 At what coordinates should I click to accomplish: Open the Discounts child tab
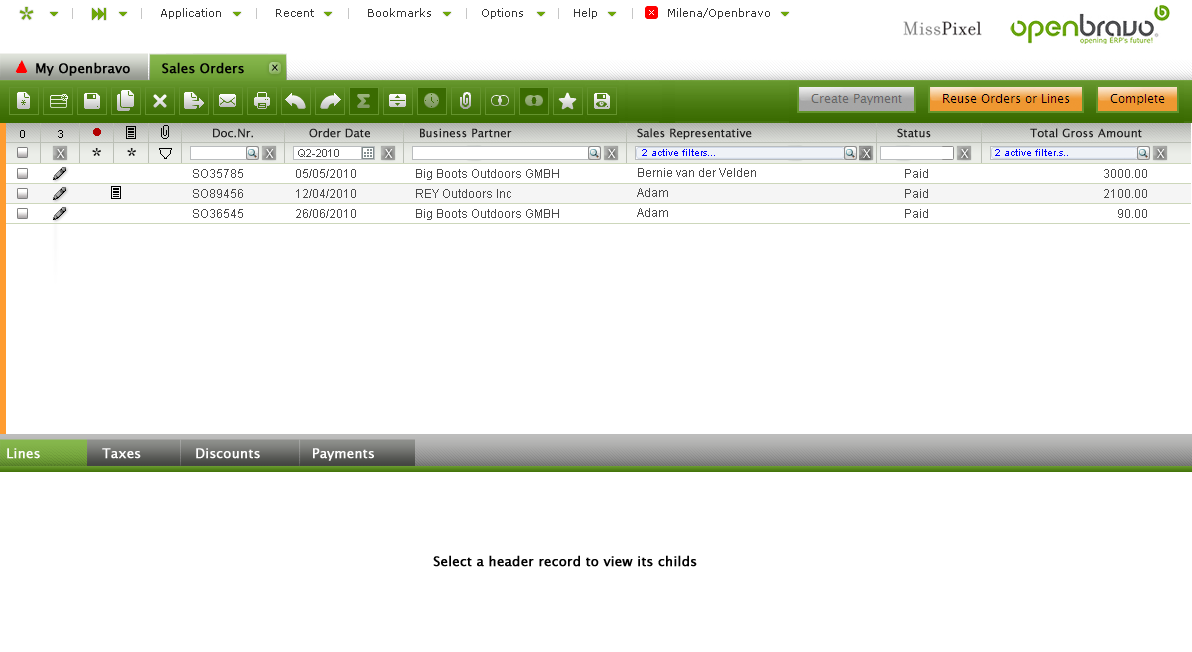pos(240,453)
